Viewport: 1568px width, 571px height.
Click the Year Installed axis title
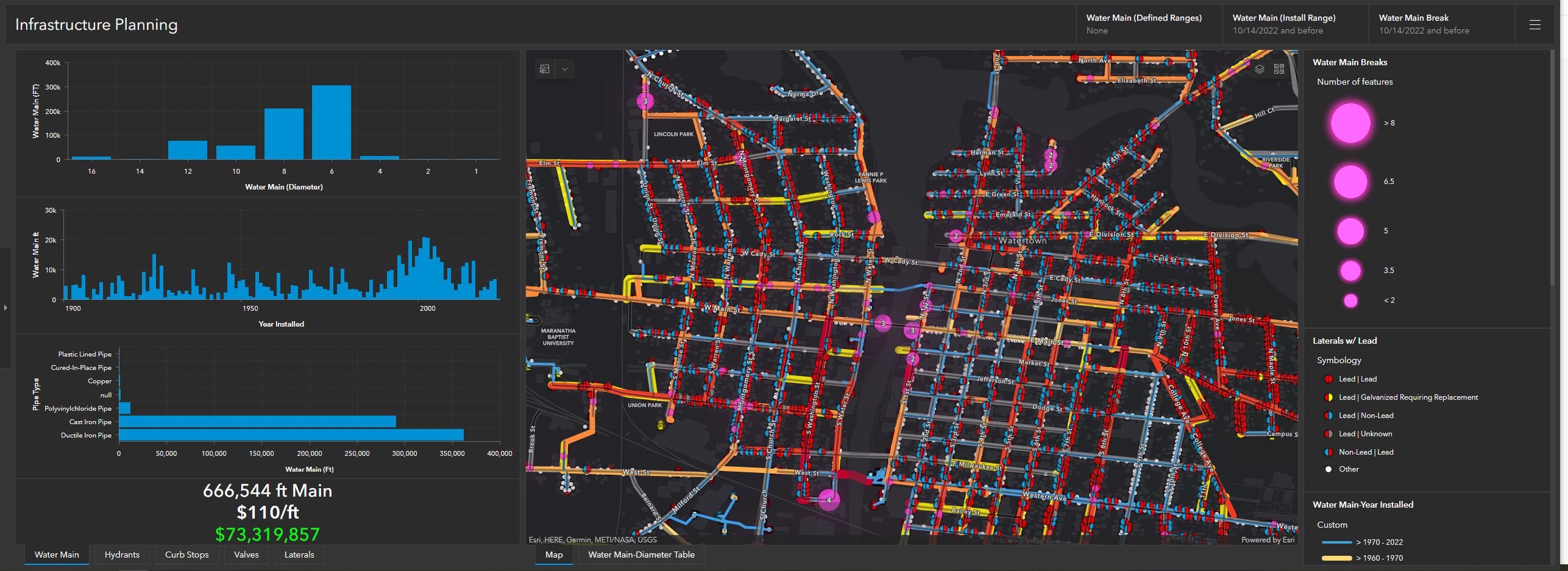[x=281, y=324]
